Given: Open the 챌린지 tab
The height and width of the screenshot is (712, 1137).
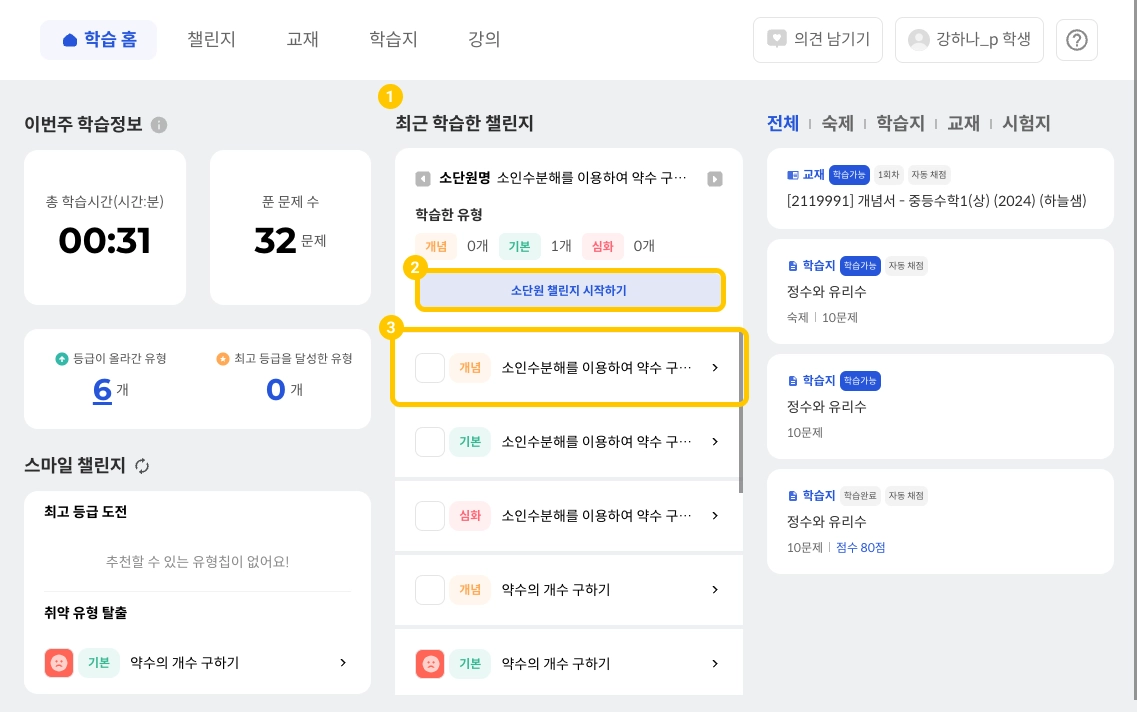Looking at the screenshot, I should (211, 40).
